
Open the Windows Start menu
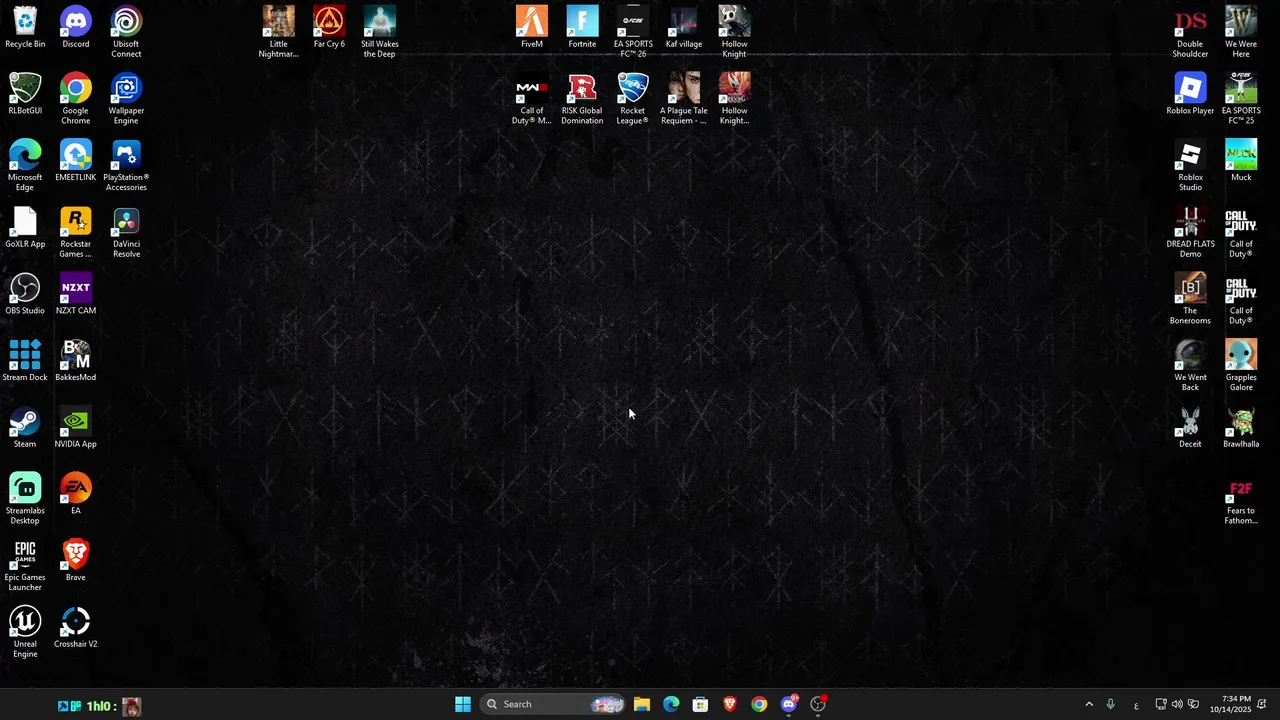463,704
